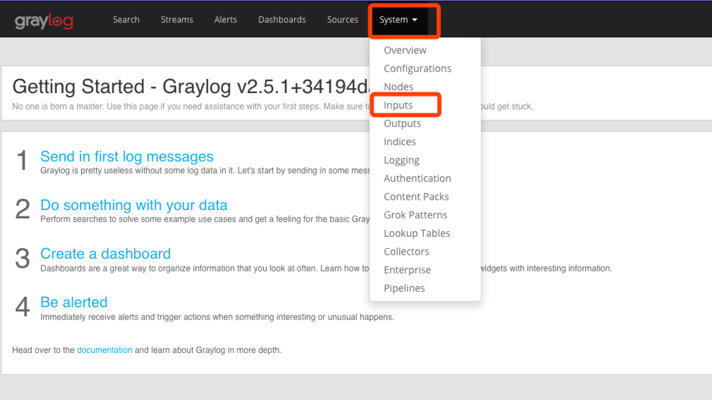
Task: Go to Streams in the navbar
Action: click(177, 20)
